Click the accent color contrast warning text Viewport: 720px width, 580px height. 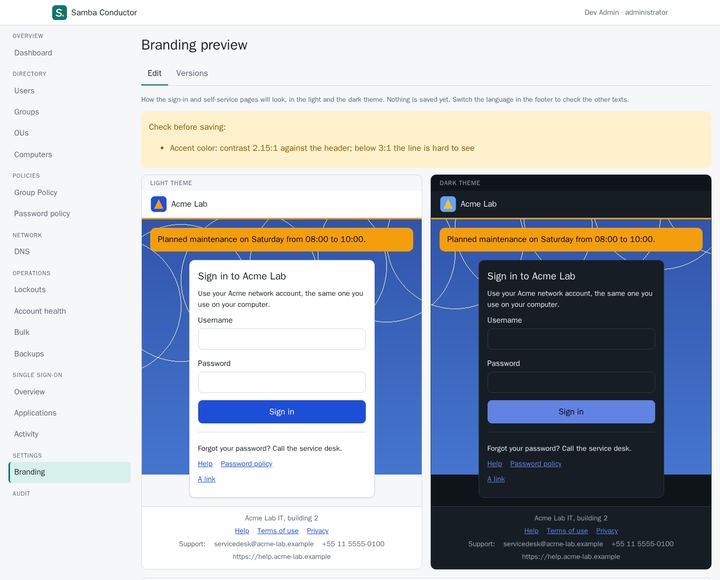pos(322,148)
